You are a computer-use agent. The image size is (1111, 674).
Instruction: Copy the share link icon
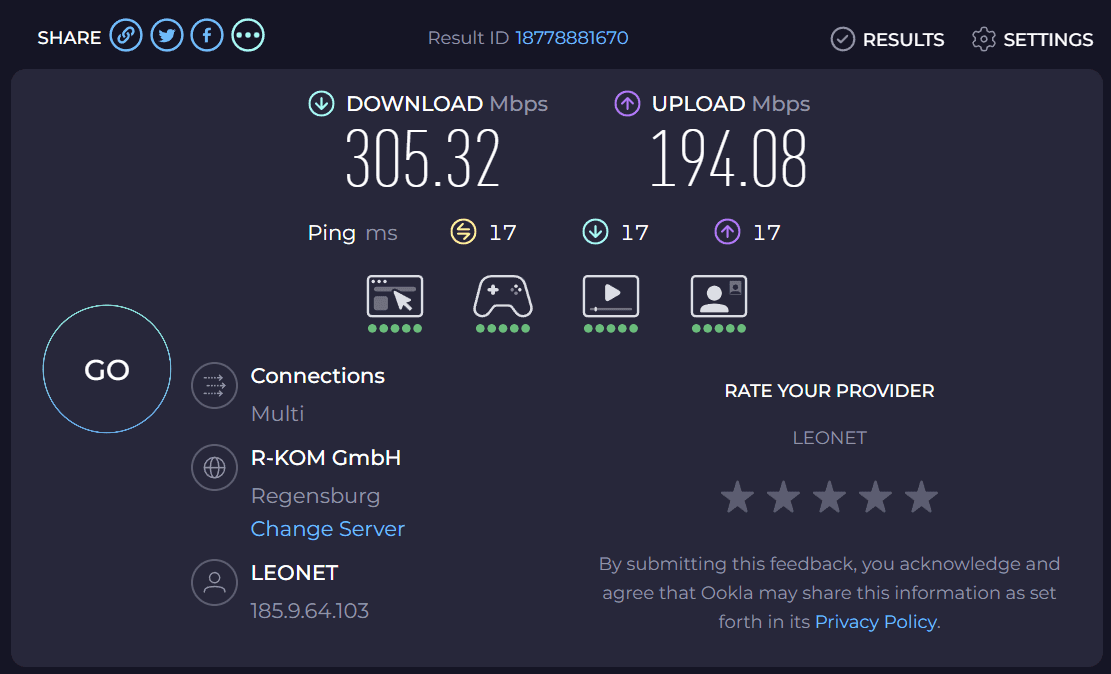(126, 36)
